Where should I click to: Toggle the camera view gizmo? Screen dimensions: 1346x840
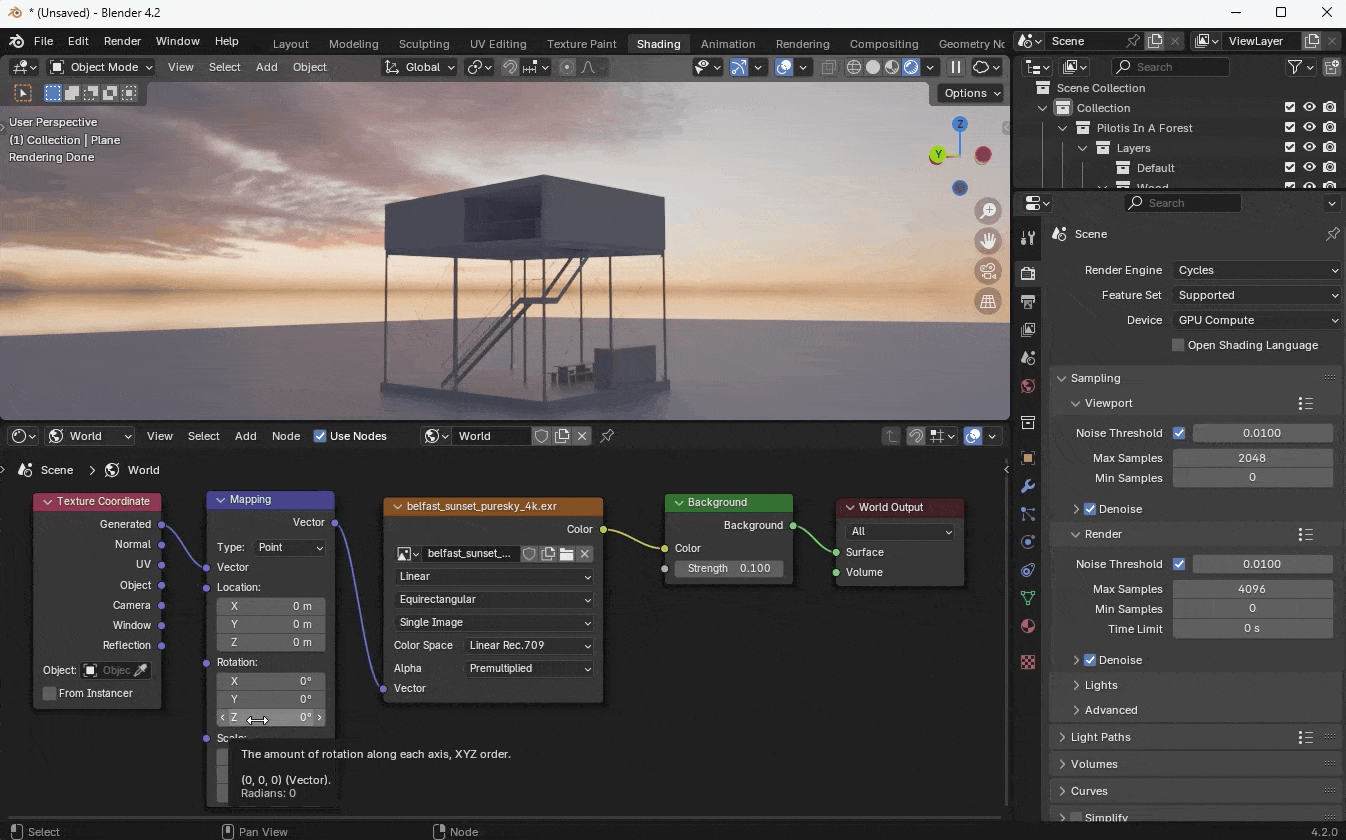(988, 271)
